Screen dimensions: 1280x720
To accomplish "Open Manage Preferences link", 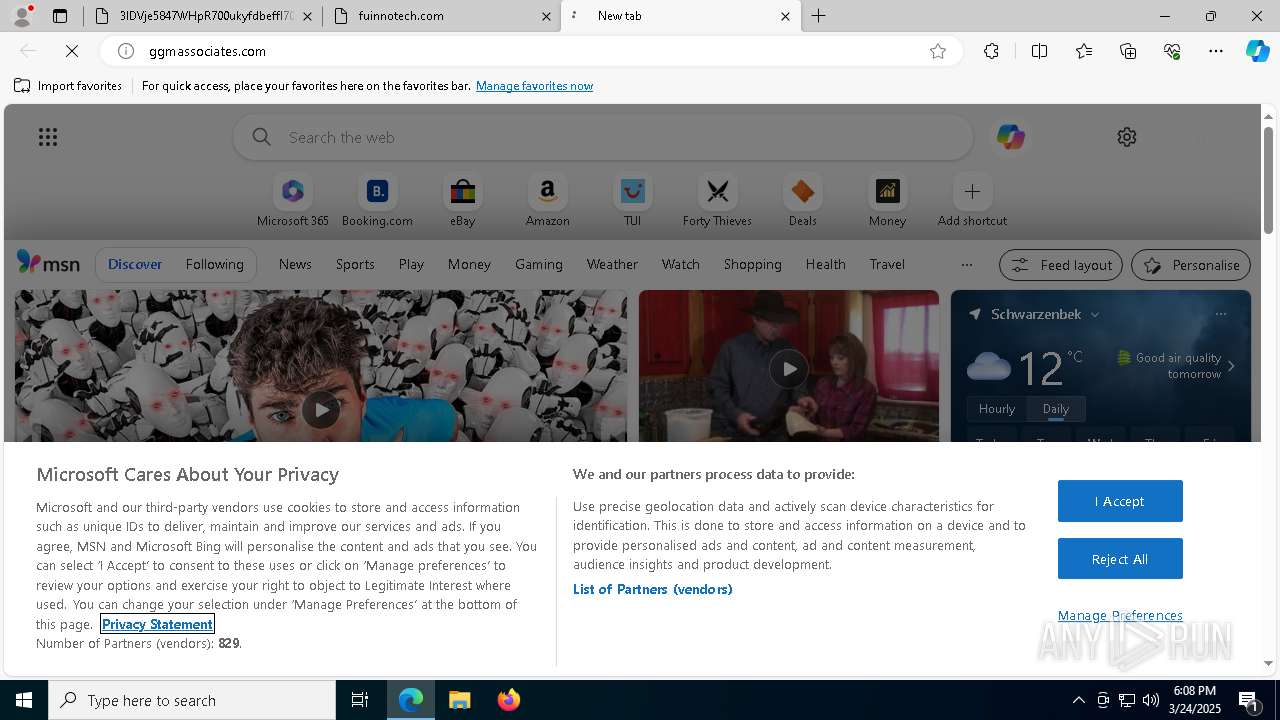I will (x=1120, y=615).
